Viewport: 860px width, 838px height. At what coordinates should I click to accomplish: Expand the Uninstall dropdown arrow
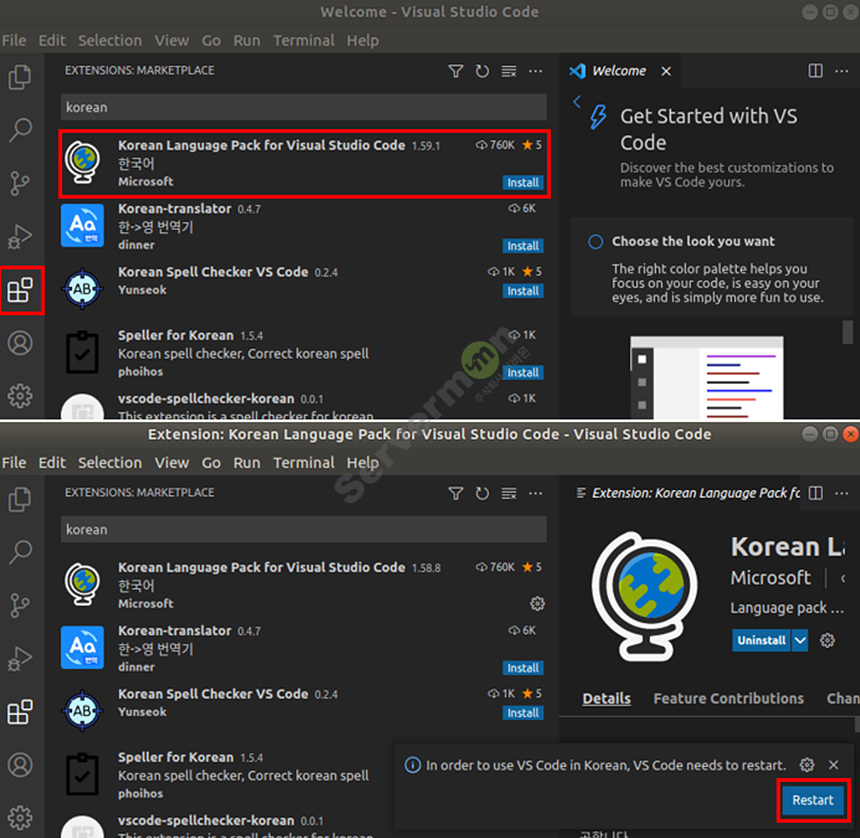(800, 640)
